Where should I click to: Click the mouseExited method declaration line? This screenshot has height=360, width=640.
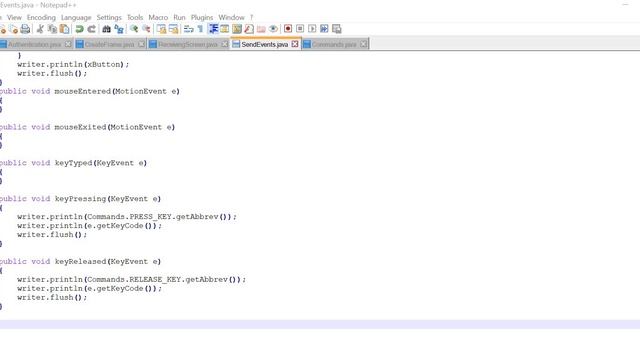87,127
